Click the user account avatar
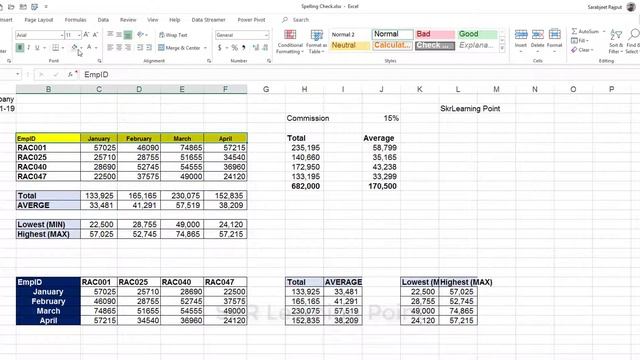This screenshot has width=640, height=360. [x=631, y=7]
